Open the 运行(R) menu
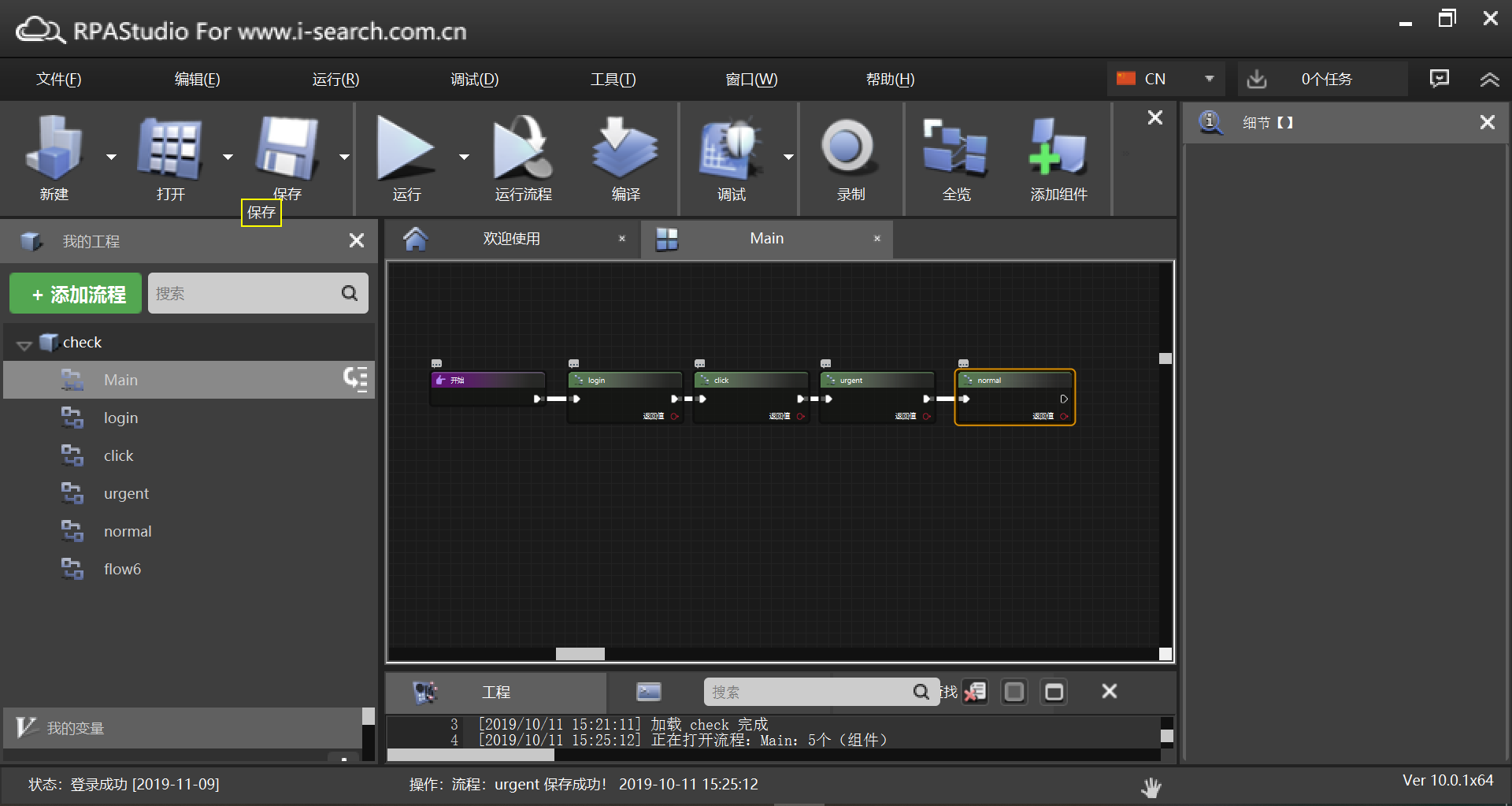This screenshot has height=806, width=1512. click(335, 79)
